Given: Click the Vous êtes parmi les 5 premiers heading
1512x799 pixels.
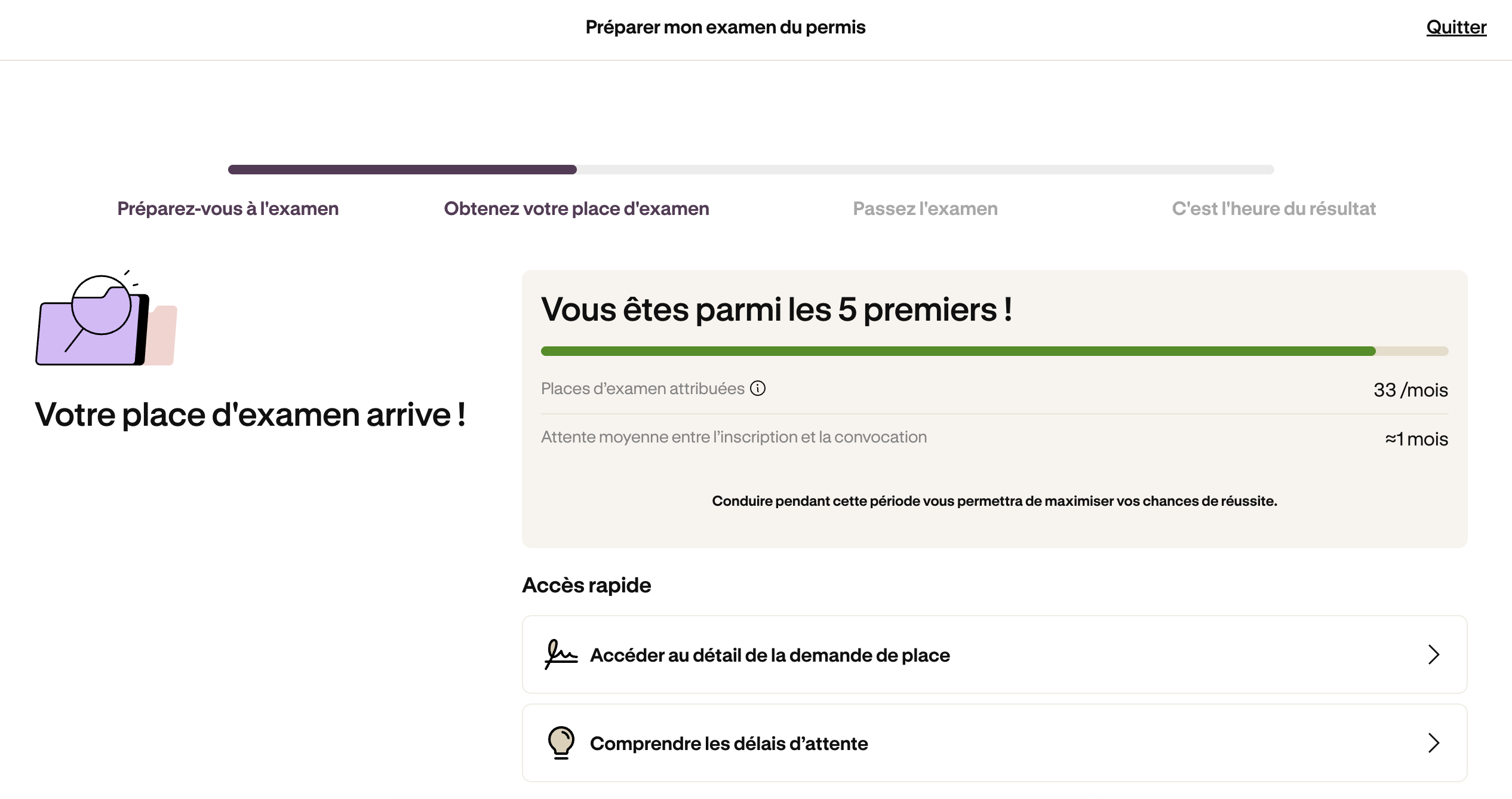Looking at the screenshot, I should click(x=776, y=309).
